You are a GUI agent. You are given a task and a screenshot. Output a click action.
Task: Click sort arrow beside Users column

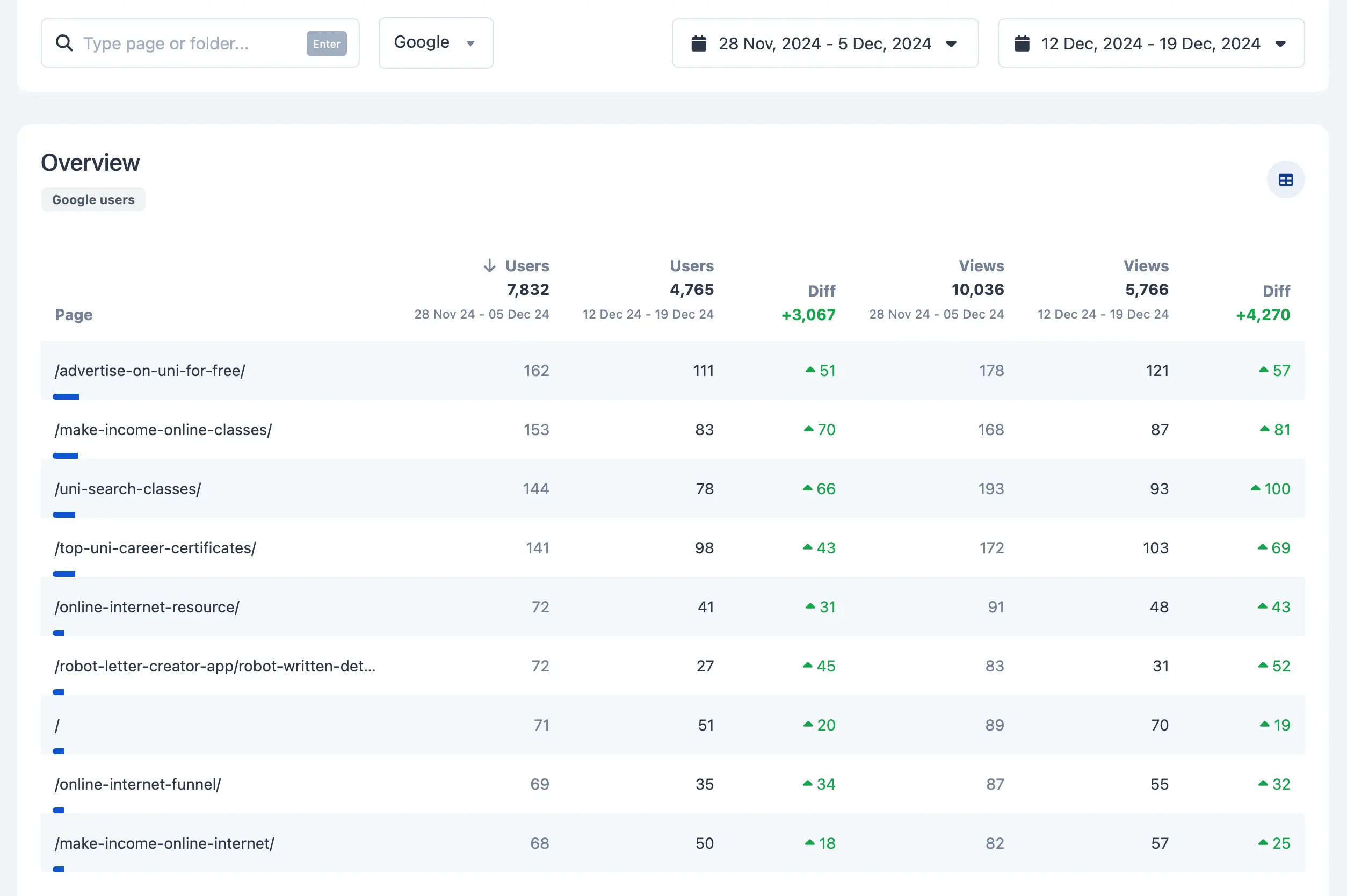tap(489, 266)
